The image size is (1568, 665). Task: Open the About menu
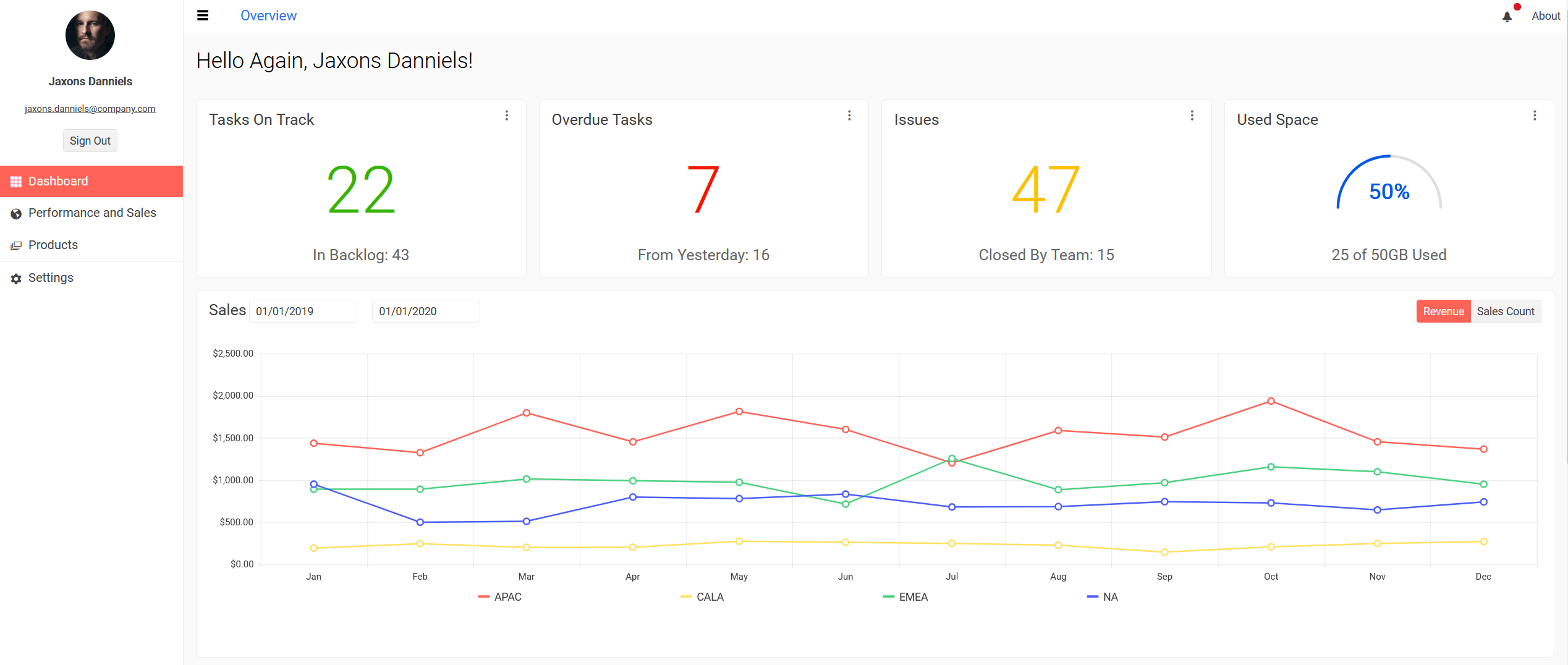point(1546,15)
